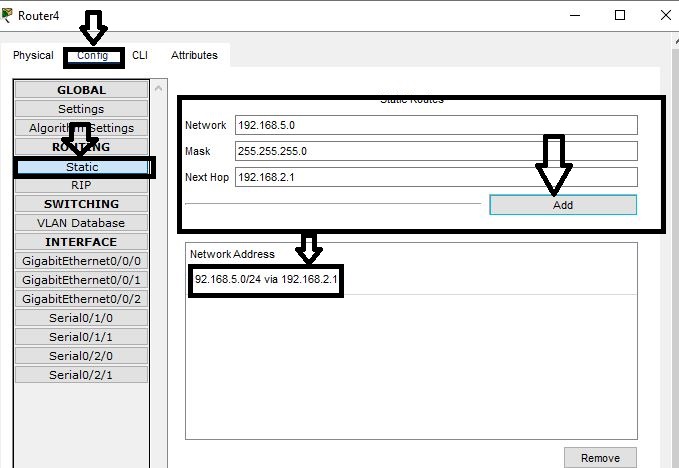This screenshot has width=679, height=468.
Task: Click the Mask input field
Action: coord(436,151)
